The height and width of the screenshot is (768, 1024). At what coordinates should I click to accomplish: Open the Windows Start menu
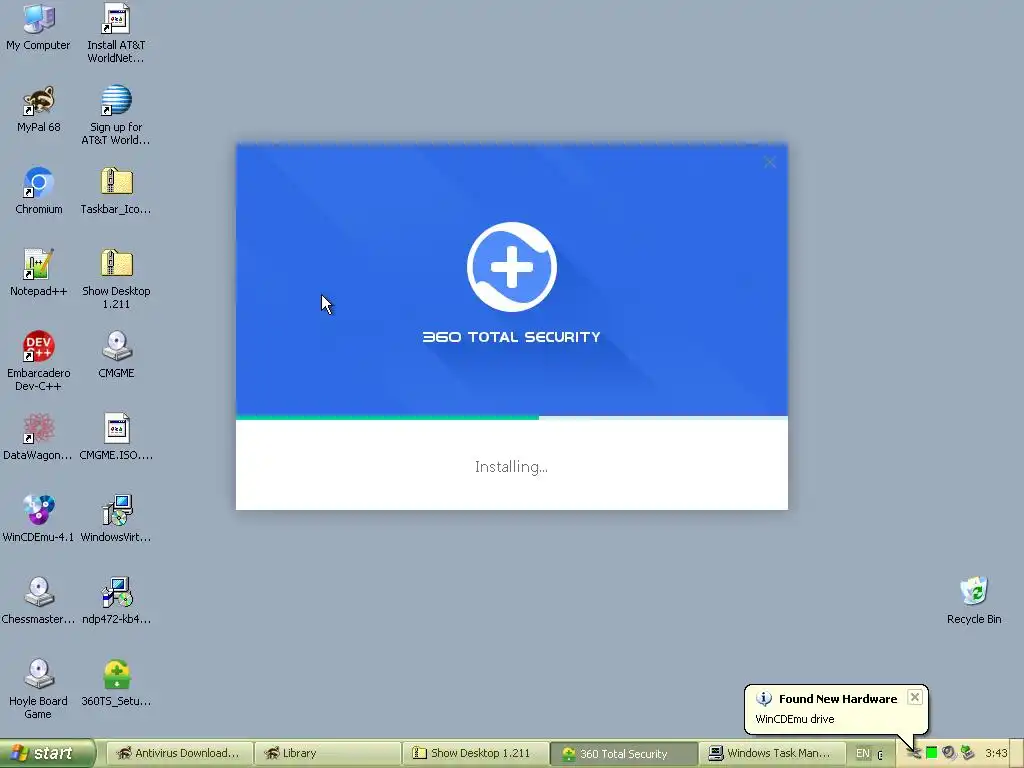(47, 754)
